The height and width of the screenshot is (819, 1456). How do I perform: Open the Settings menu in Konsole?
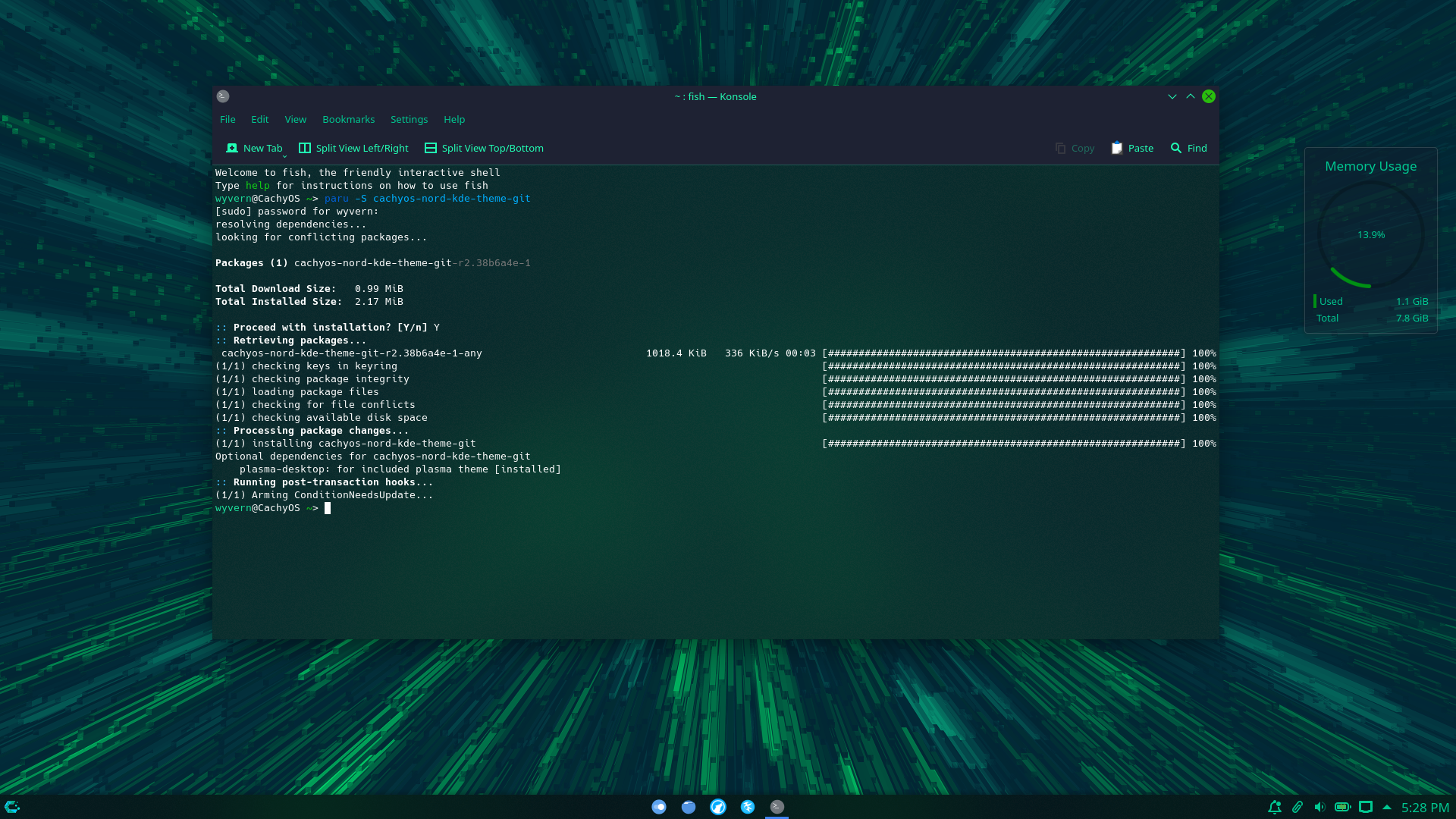pos(409,119)
